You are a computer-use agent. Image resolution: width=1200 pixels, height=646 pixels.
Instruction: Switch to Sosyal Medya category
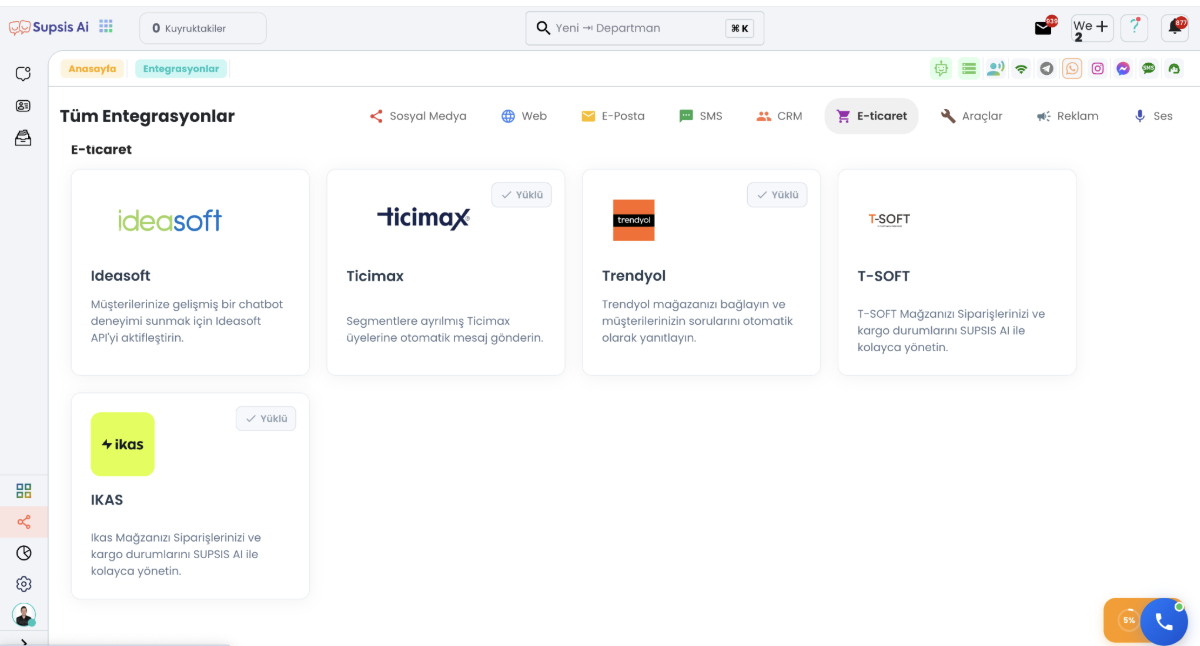[418, 116]
